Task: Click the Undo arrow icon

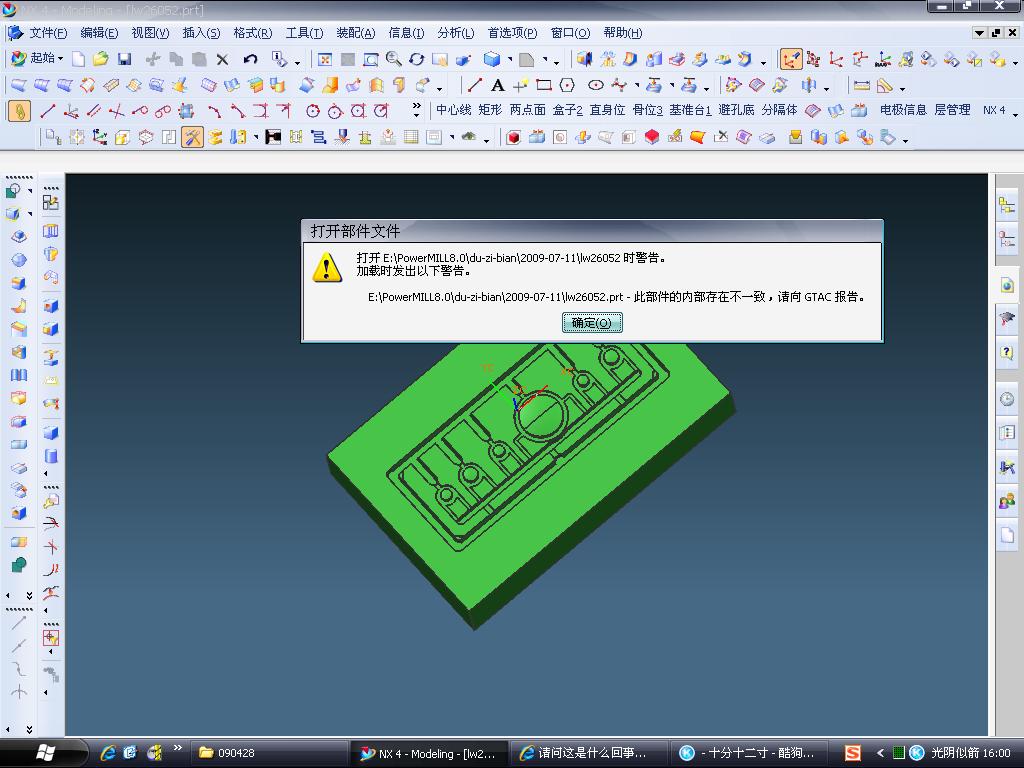Action: [250, 59]
